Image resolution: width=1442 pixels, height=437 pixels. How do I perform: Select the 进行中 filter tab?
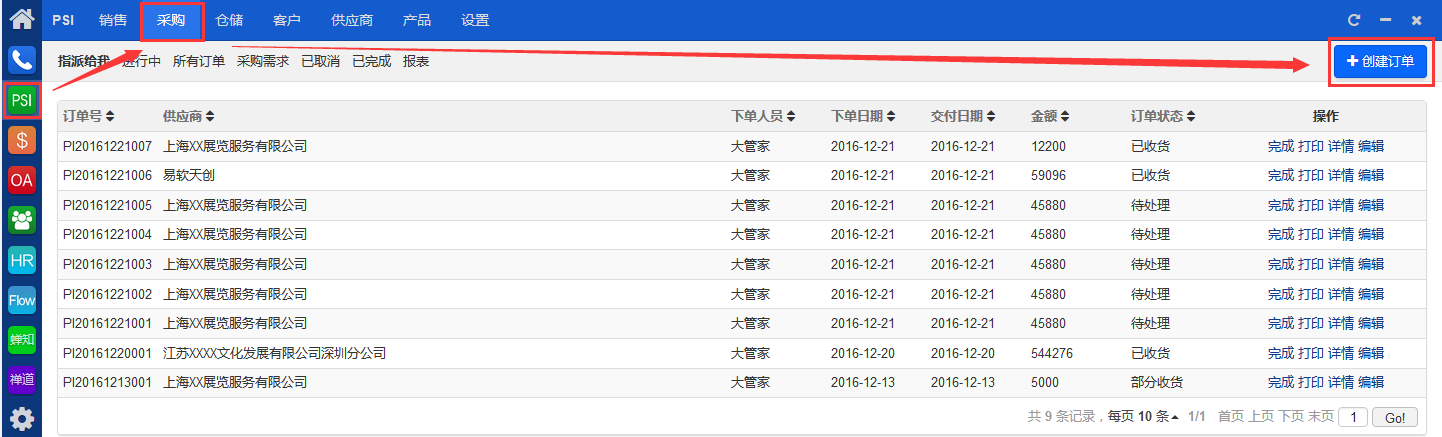(x=141, y=61)
